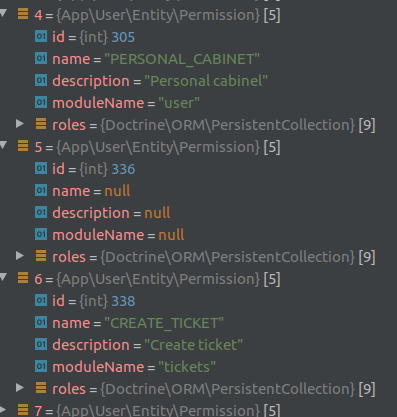Select the id = {int} 338 row
397x417 pixels.
point(198,301)
